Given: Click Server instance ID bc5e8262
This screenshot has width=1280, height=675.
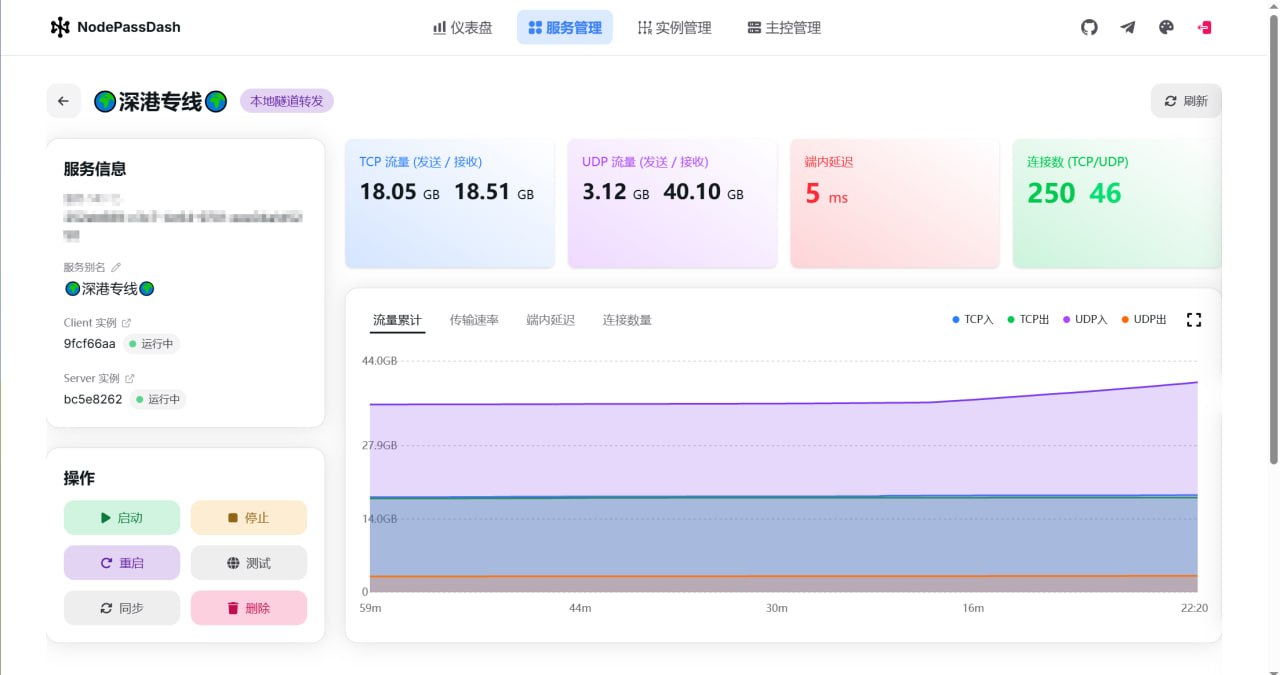Looking at the screenshot, I should 92,399.
